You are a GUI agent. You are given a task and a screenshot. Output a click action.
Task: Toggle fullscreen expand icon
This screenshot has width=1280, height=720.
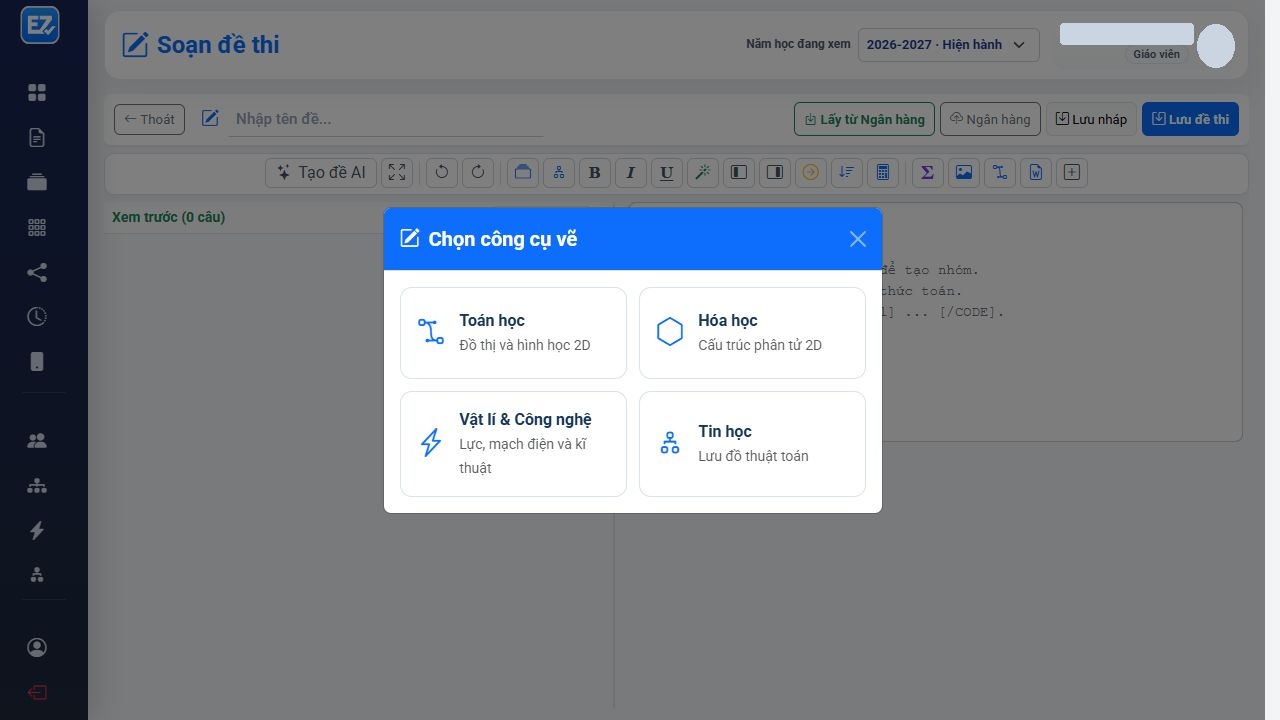pyautogui.click(x=397, y=172)
